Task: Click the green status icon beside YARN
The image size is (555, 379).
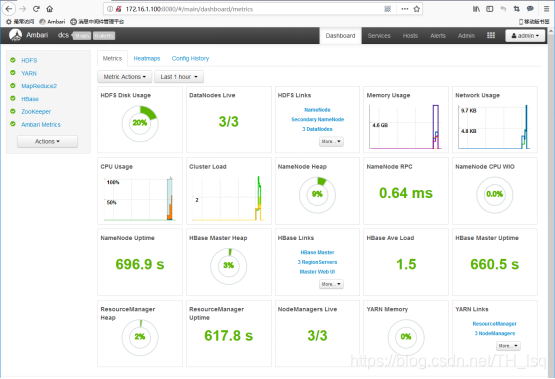Action: (13, 73)
